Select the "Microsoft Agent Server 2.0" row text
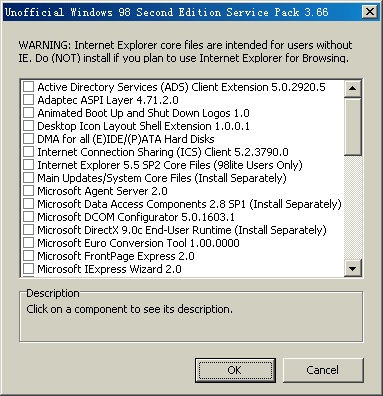Image resolution: width=383 pixels, height=396 pixels. coord(102,191)
